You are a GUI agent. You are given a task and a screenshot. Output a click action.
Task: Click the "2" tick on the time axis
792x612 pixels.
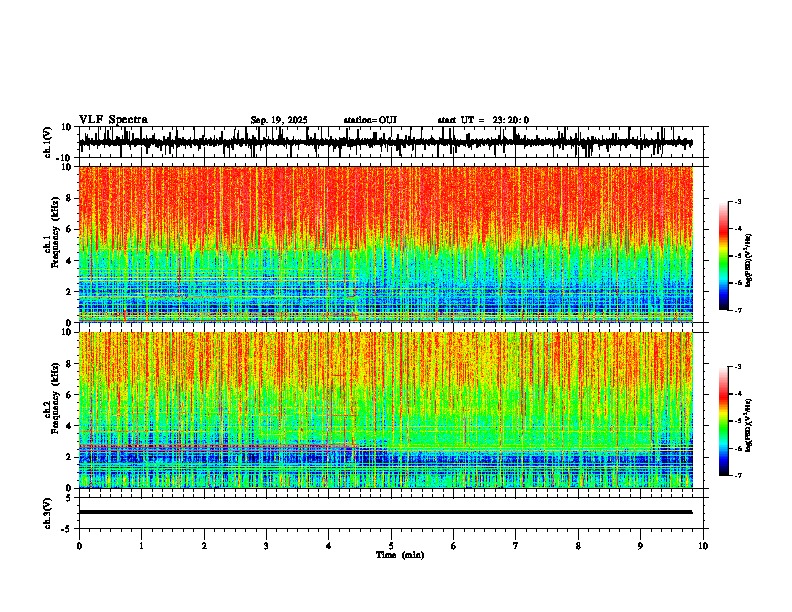204,546
